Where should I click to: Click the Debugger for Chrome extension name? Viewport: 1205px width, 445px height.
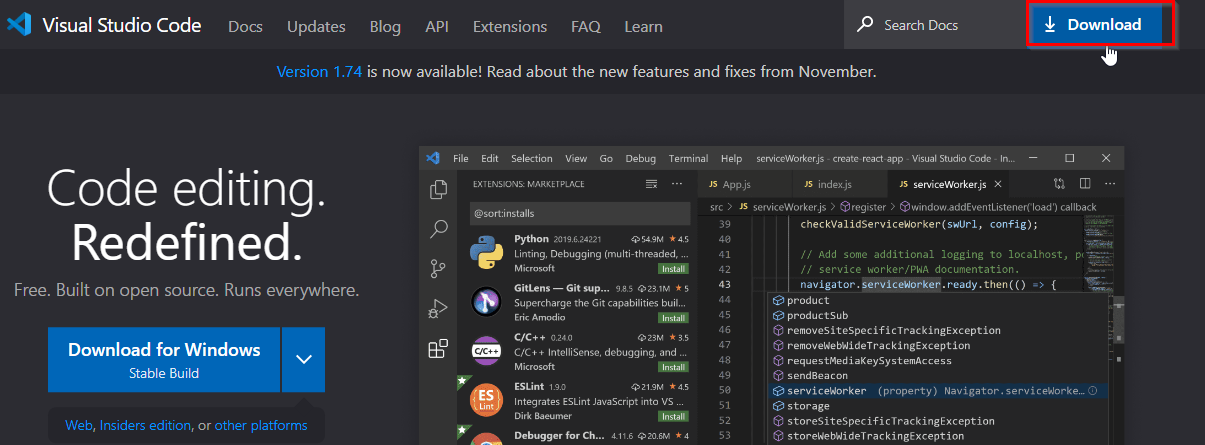point(558,436)
